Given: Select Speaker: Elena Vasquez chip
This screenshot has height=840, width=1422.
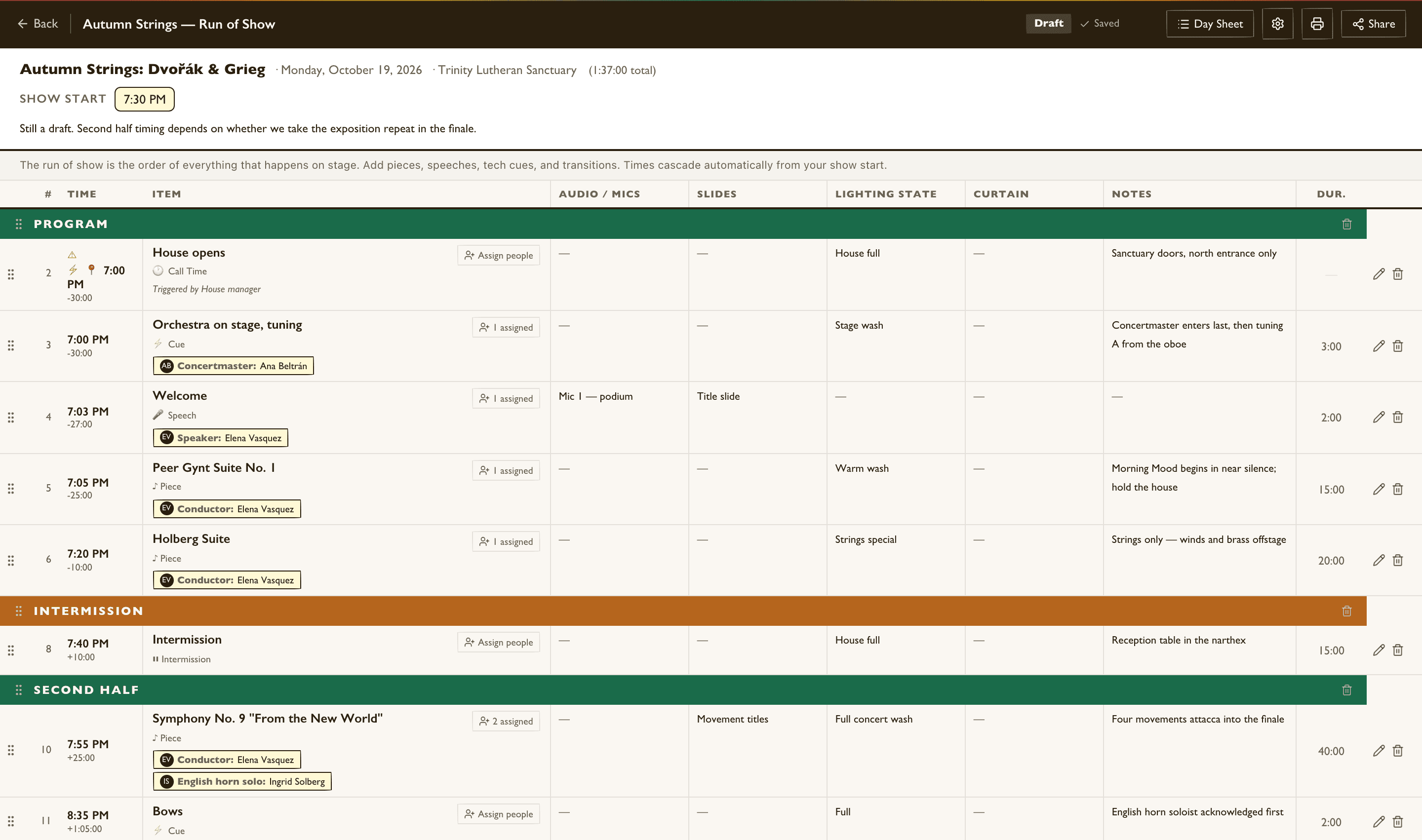Looking at the screenshot, I should point(220,438).
